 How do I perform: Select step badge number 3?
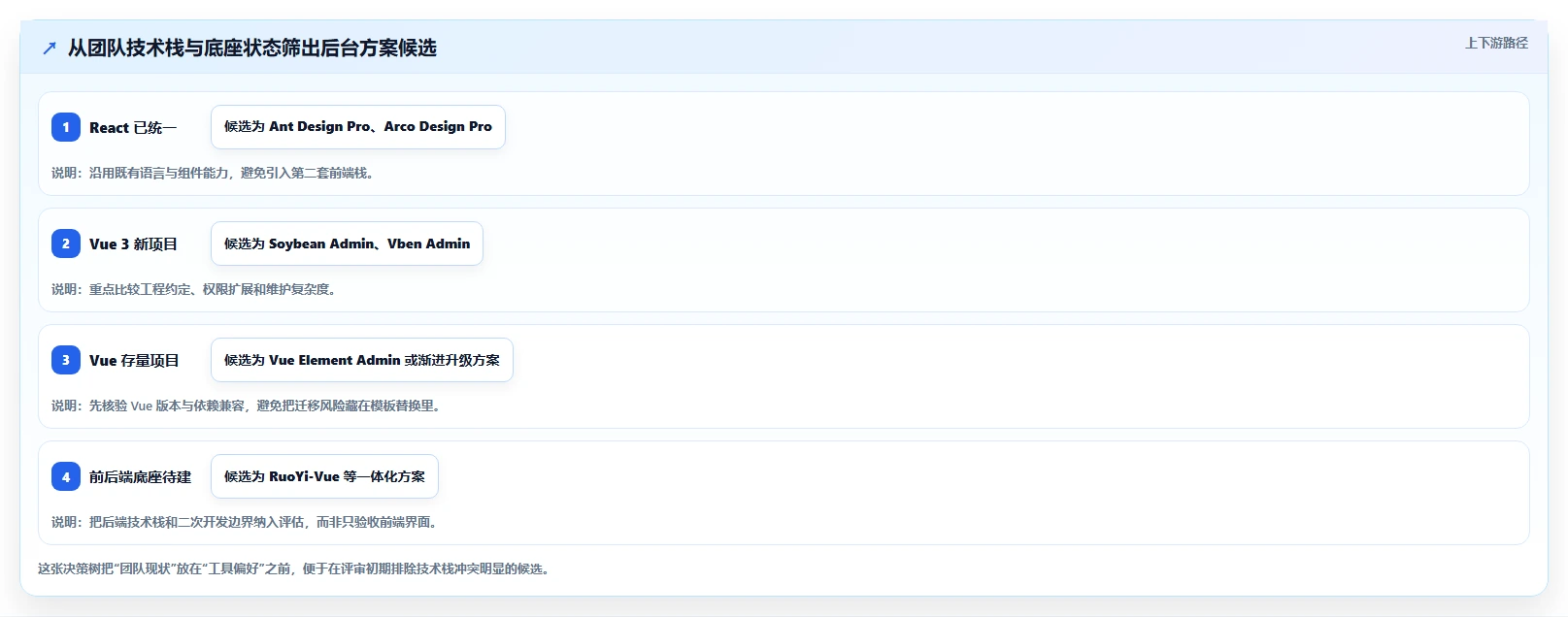(x=66, y=360)
